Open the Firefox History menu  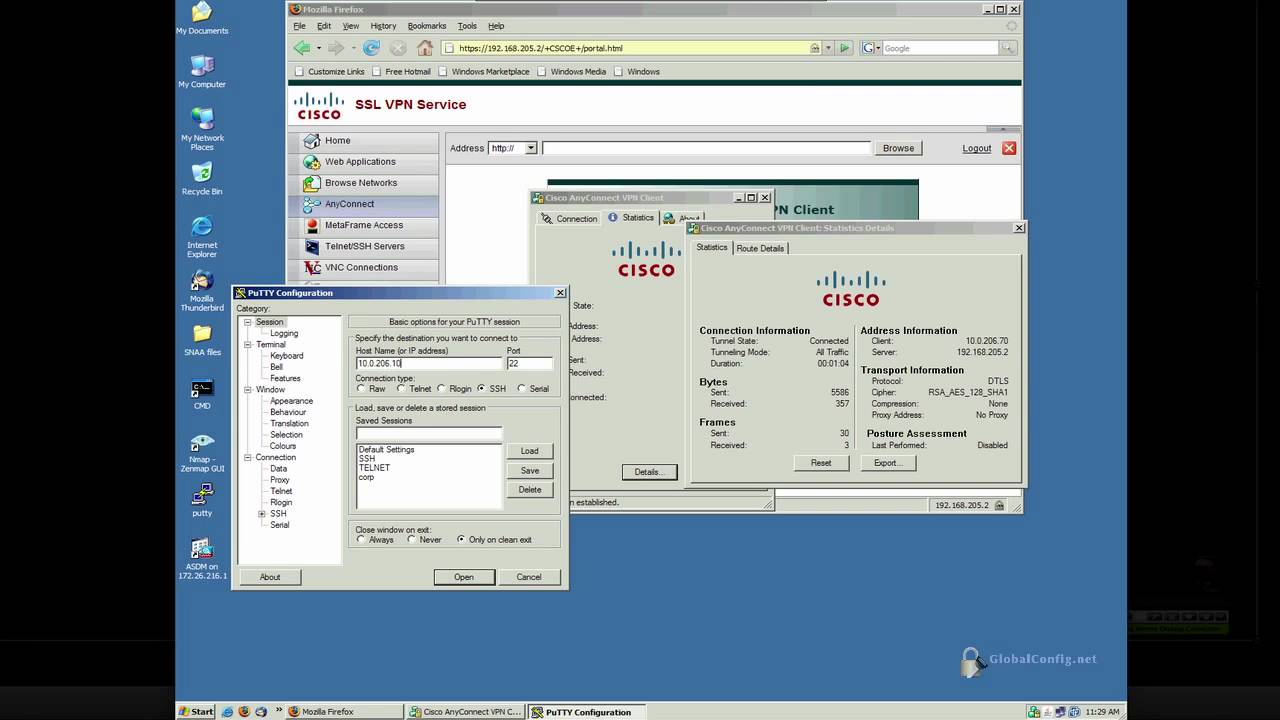383,26
